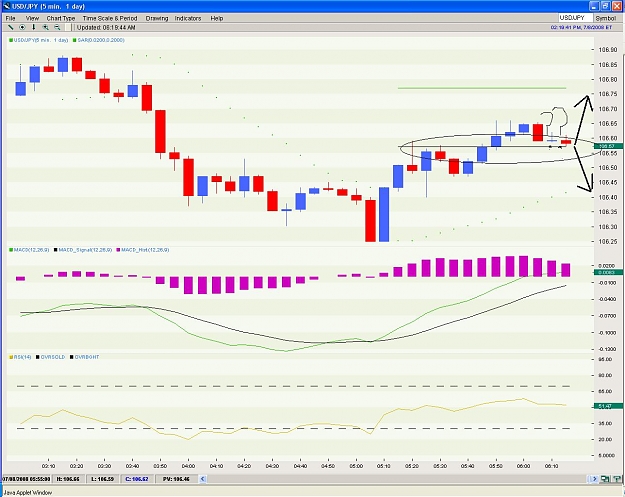Click the MACD(12,26,9) legend label
Screen dimensions: 625x497
coord(31,250)
